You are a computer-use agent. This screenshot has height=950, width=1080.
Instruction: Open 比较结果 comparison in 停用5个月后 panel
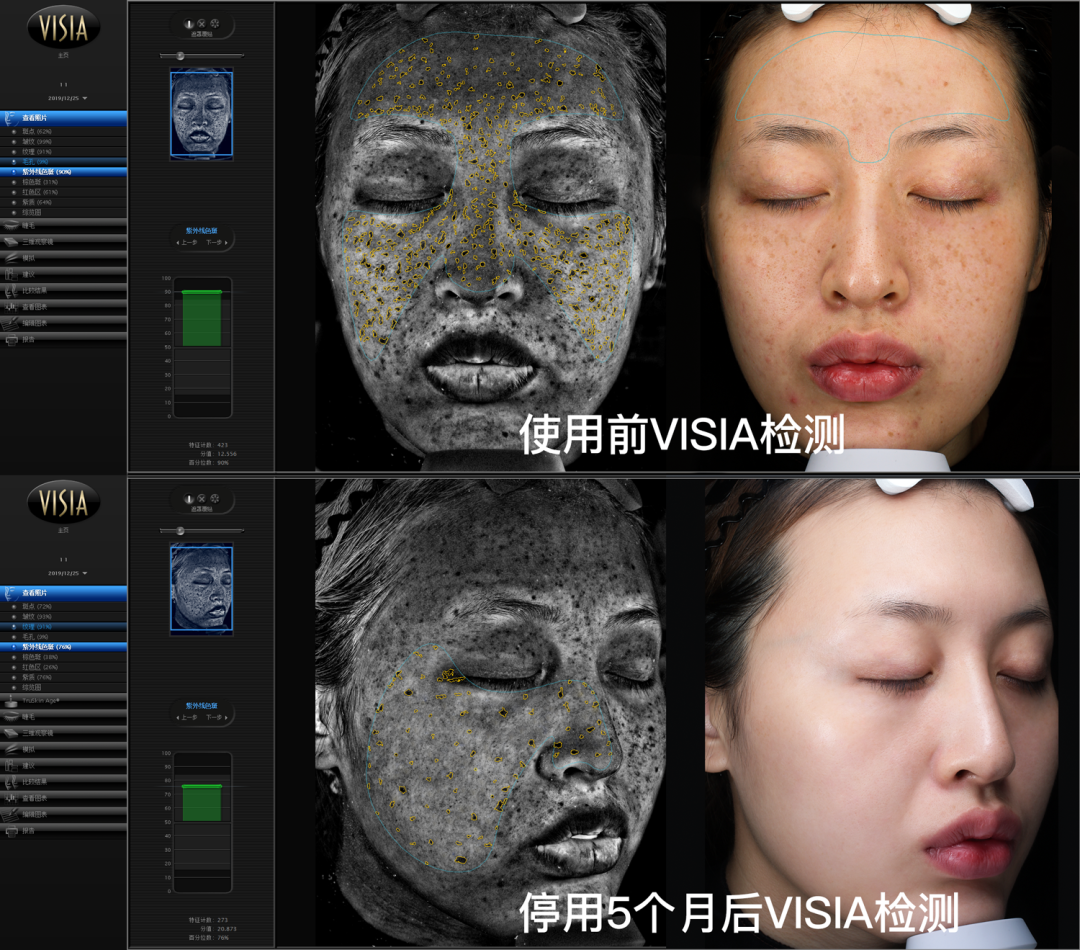[x=63, y=782]
